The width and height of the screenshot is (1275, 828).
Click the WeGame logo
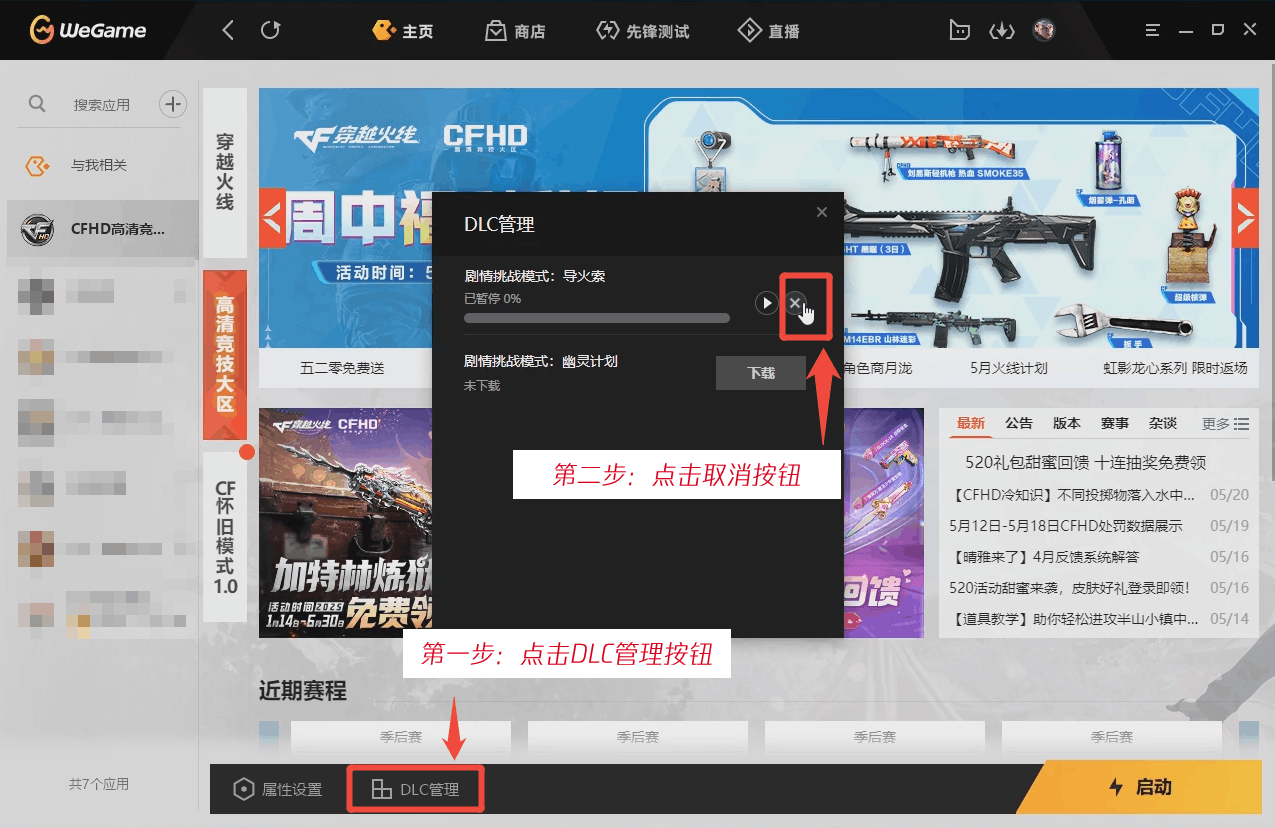88,31
